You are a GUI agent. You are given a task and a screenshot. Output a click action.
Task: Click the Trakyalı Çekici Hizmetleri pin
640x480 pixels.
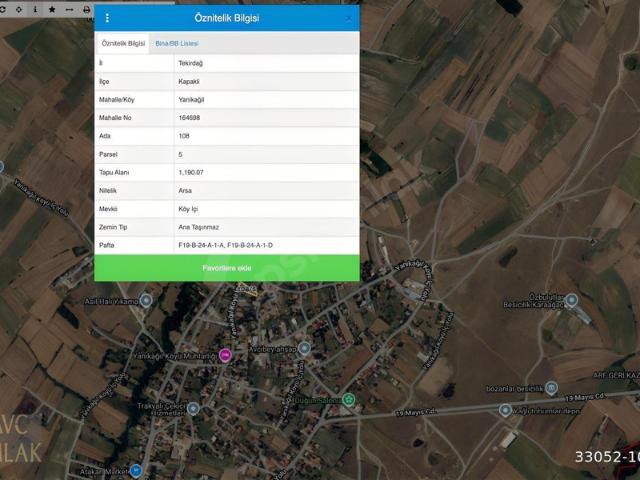click(193, 409)
